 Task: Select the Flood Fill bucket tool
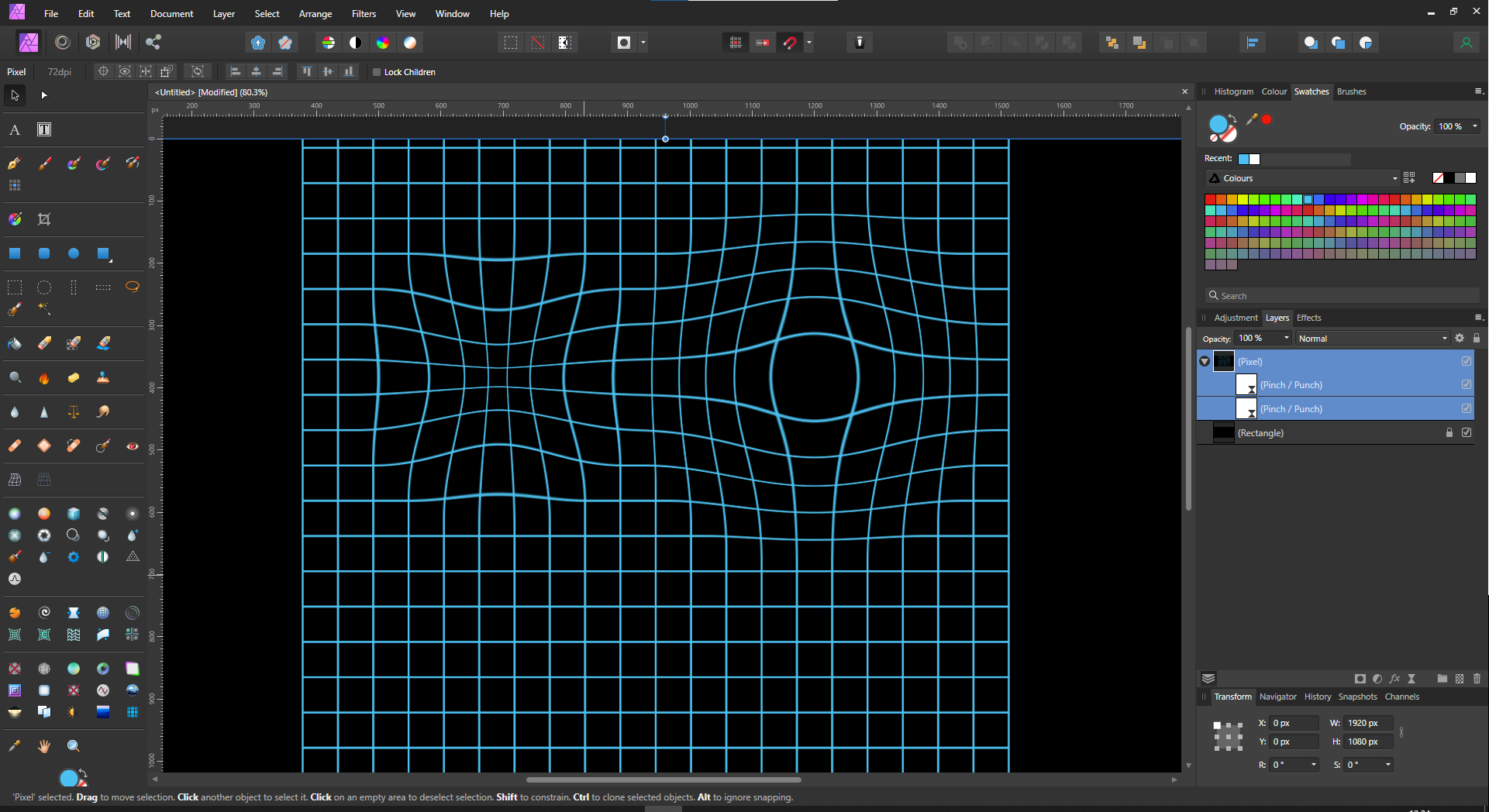[x=15, y=343]
